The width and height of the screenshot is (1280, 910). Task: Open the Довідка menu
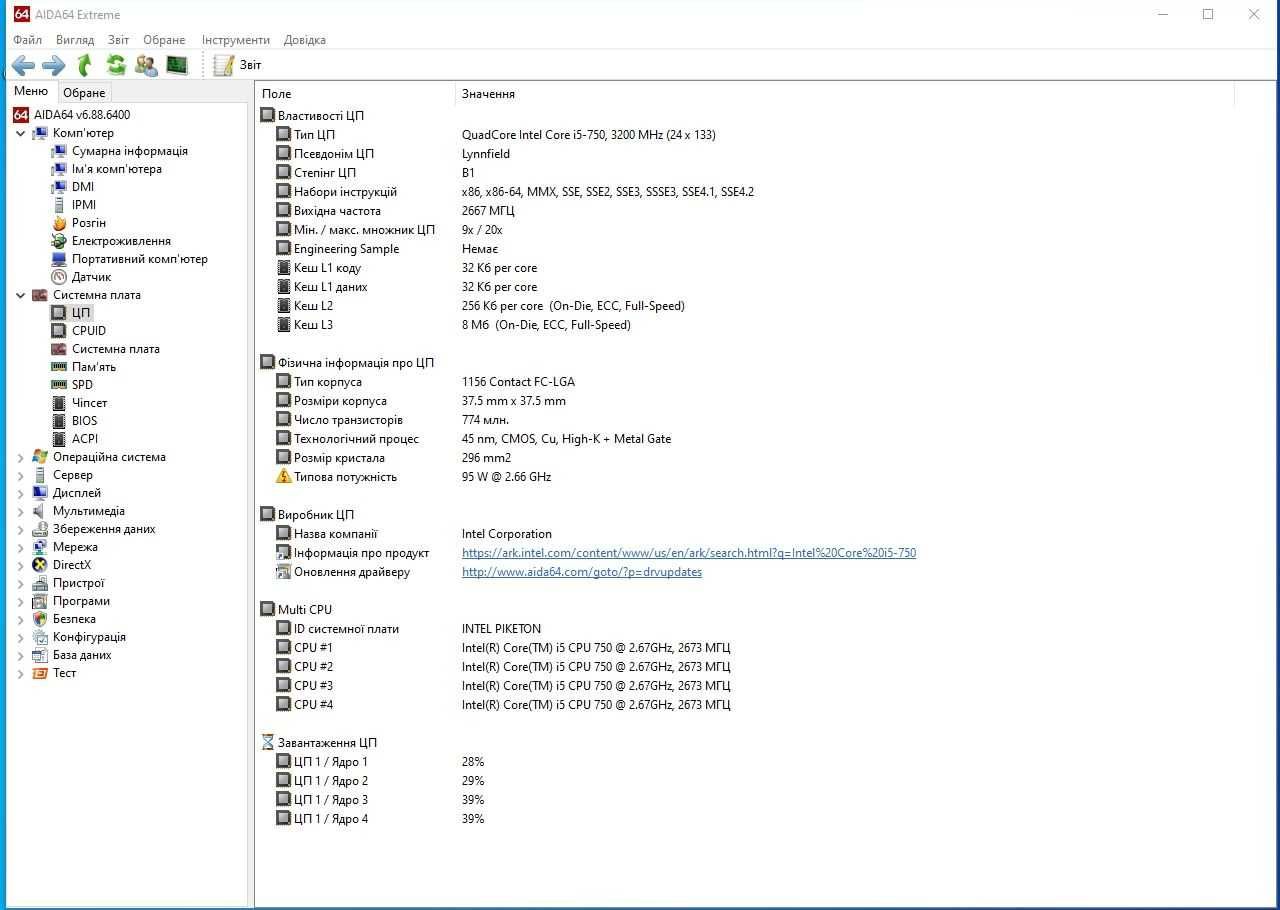coord(305,40)
